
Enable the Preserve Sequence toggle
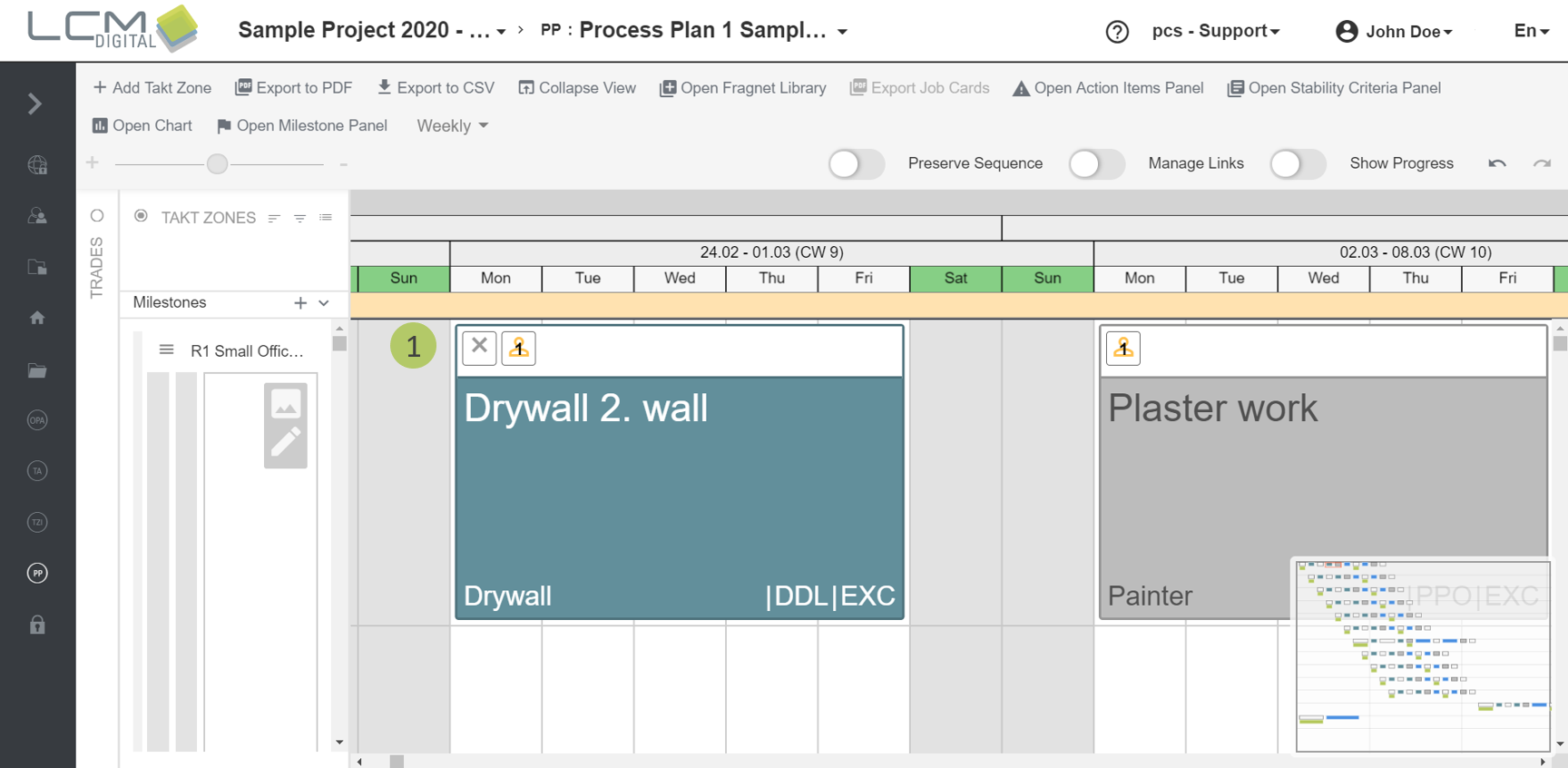click(856, 164)
